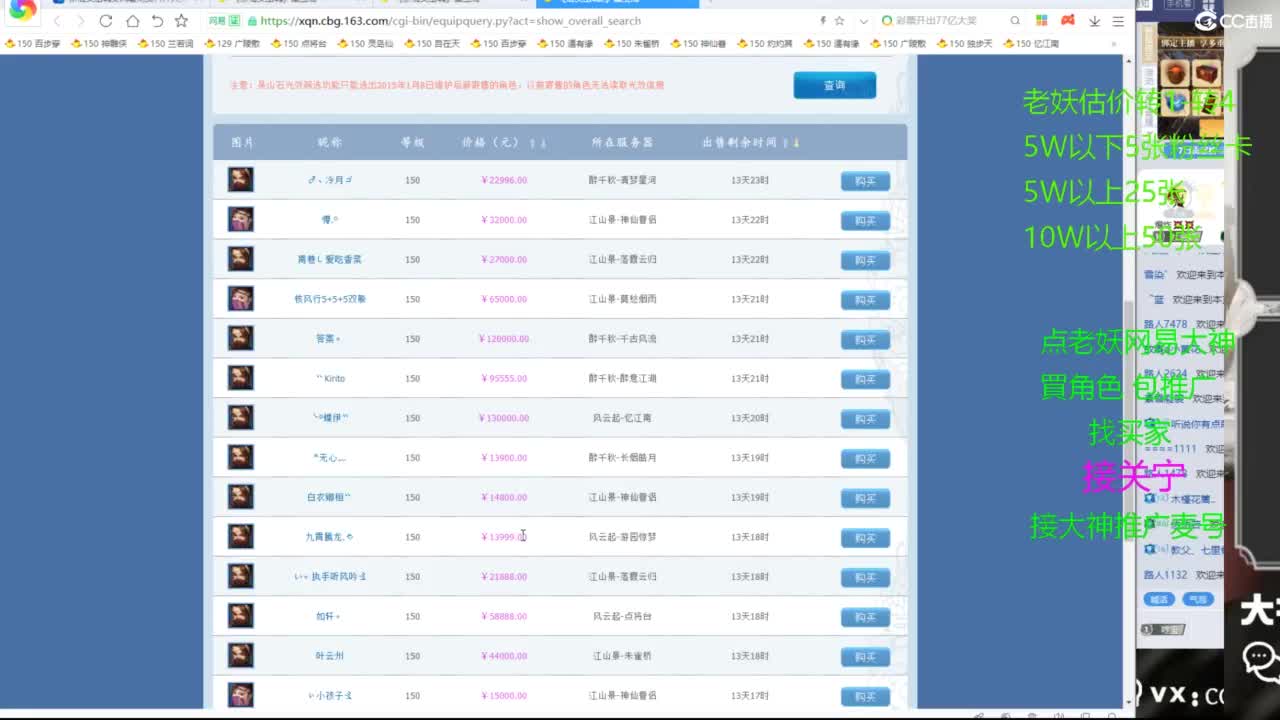Viewport: 1280px width, 720px height.
Task: Open the '150 三界词' bookmark
Action: point(166,44)
